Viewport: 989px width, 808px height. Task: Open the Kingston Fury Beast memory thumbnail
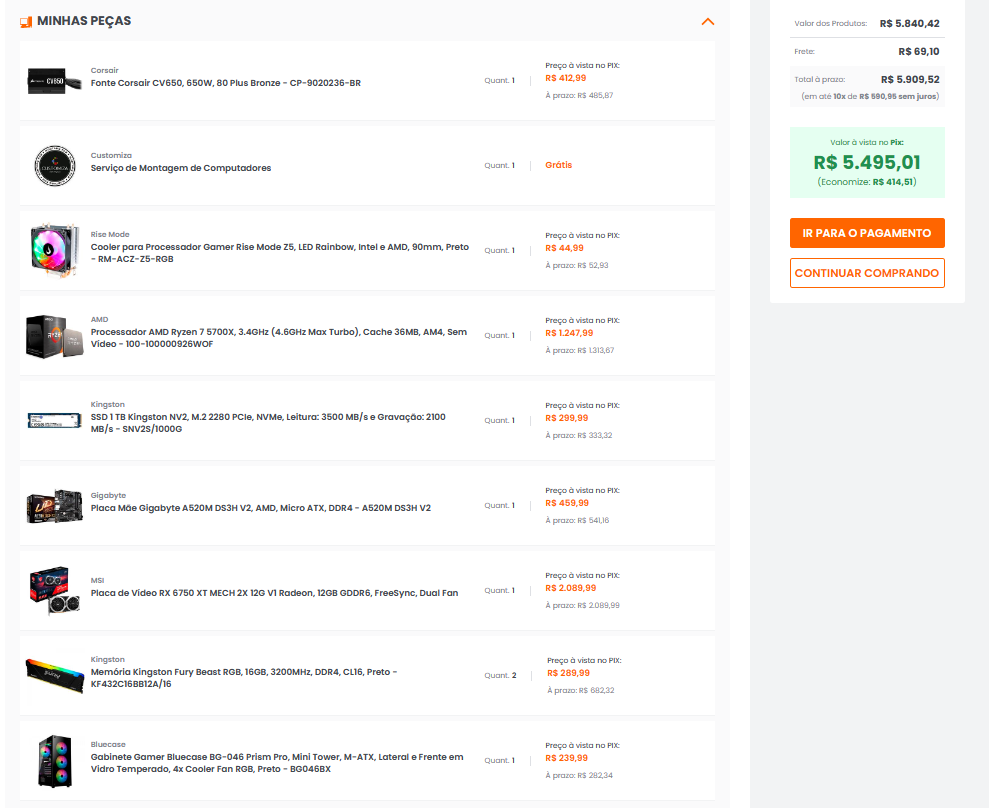55,676
